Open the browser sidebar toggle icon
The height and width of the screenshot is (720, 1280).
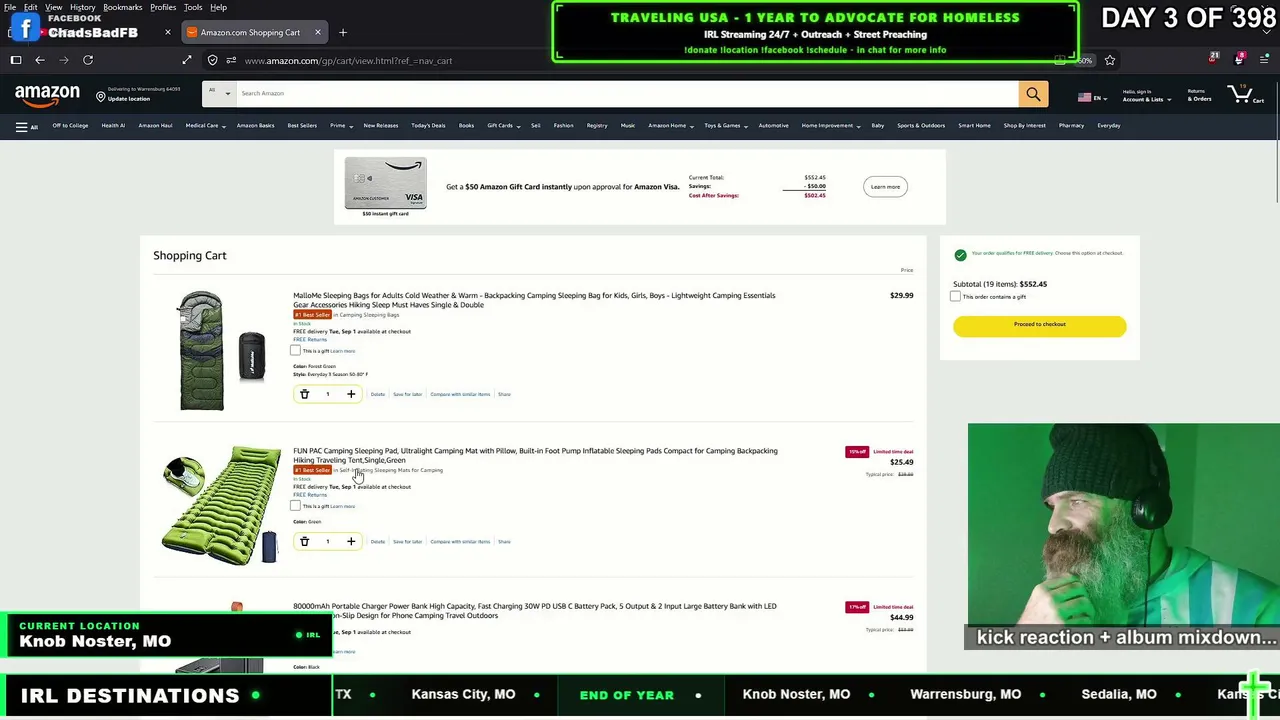click(x=16, y=61)
